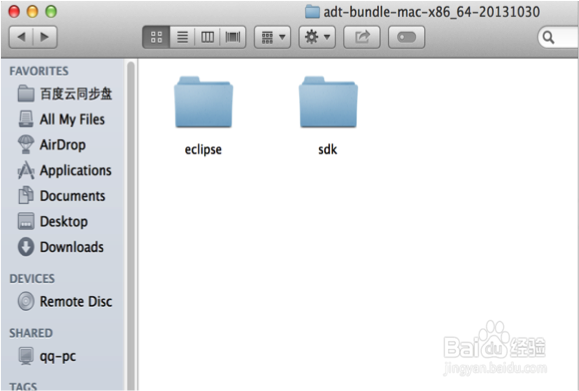The height and width of the screenshot is (391, 579).
Task: Click the Documents icon in sidebar
Action: [26, 195]
